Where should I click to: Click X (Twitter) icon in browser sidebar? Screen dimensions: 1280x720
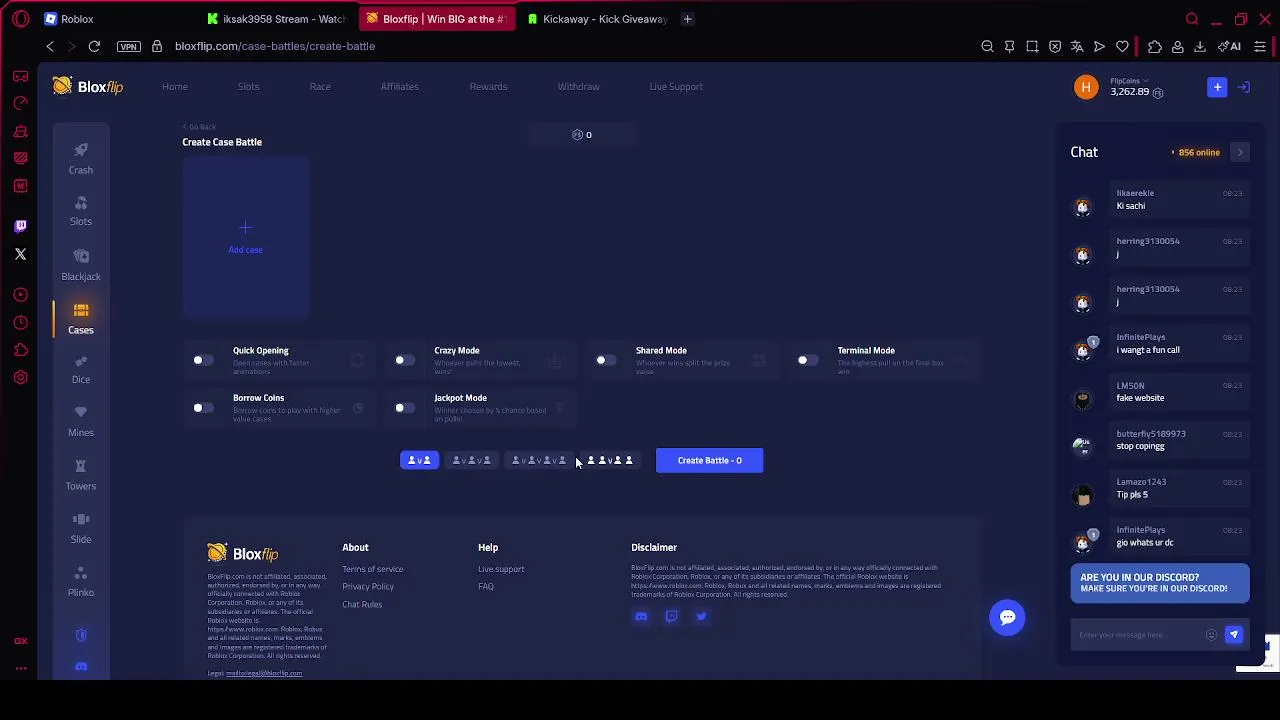[20, 254]
